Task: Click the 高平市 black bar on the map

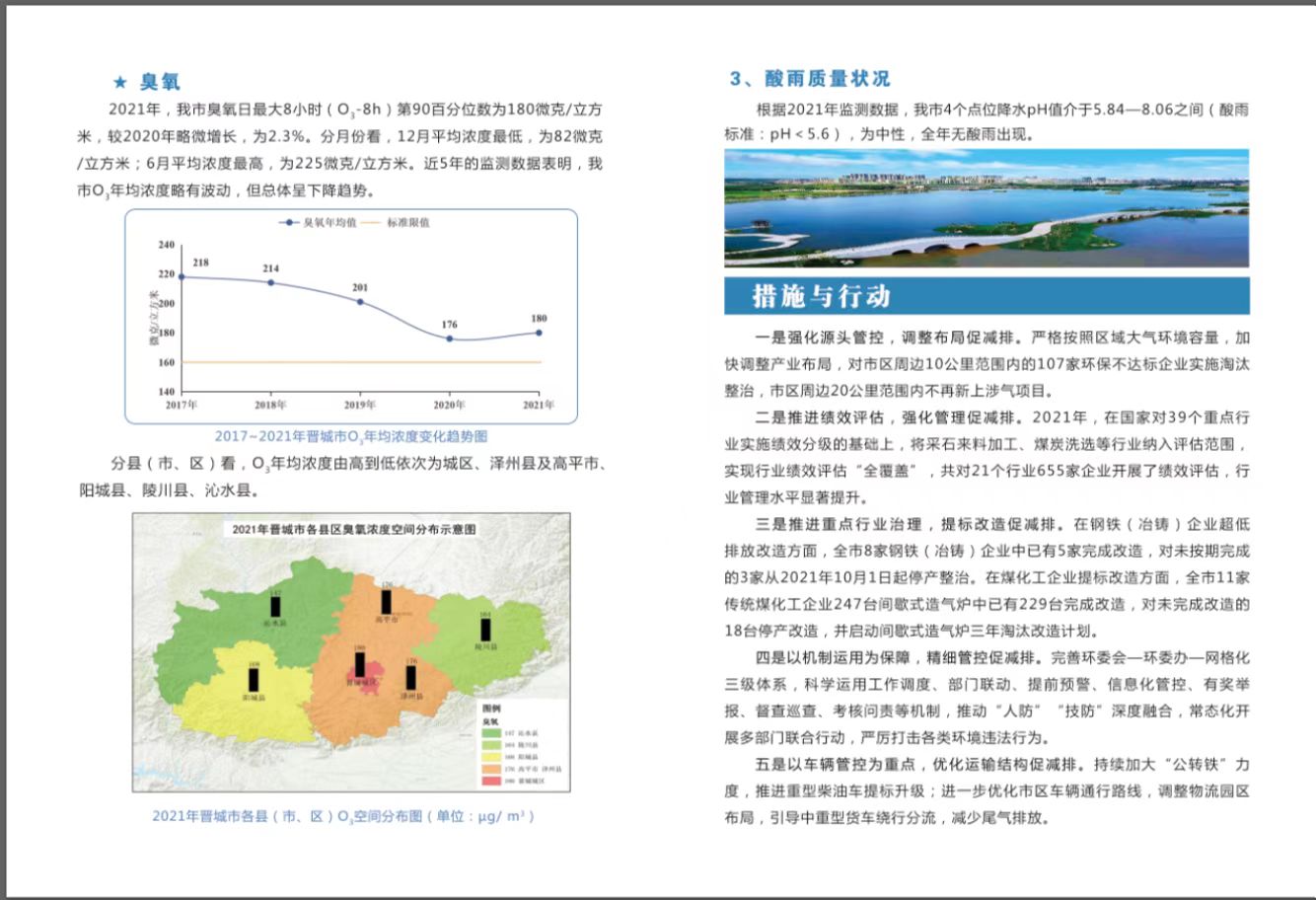Action: (x=387, y=601)
